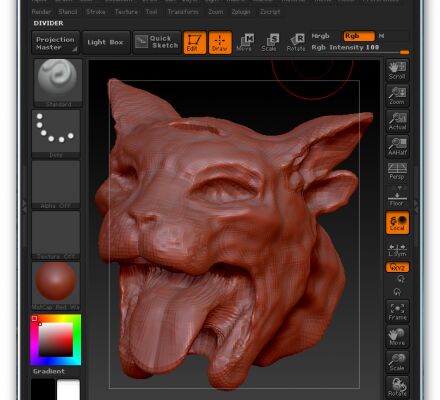
Task: Expand the left tray divider arrows
Action: [x=24, y=207]
